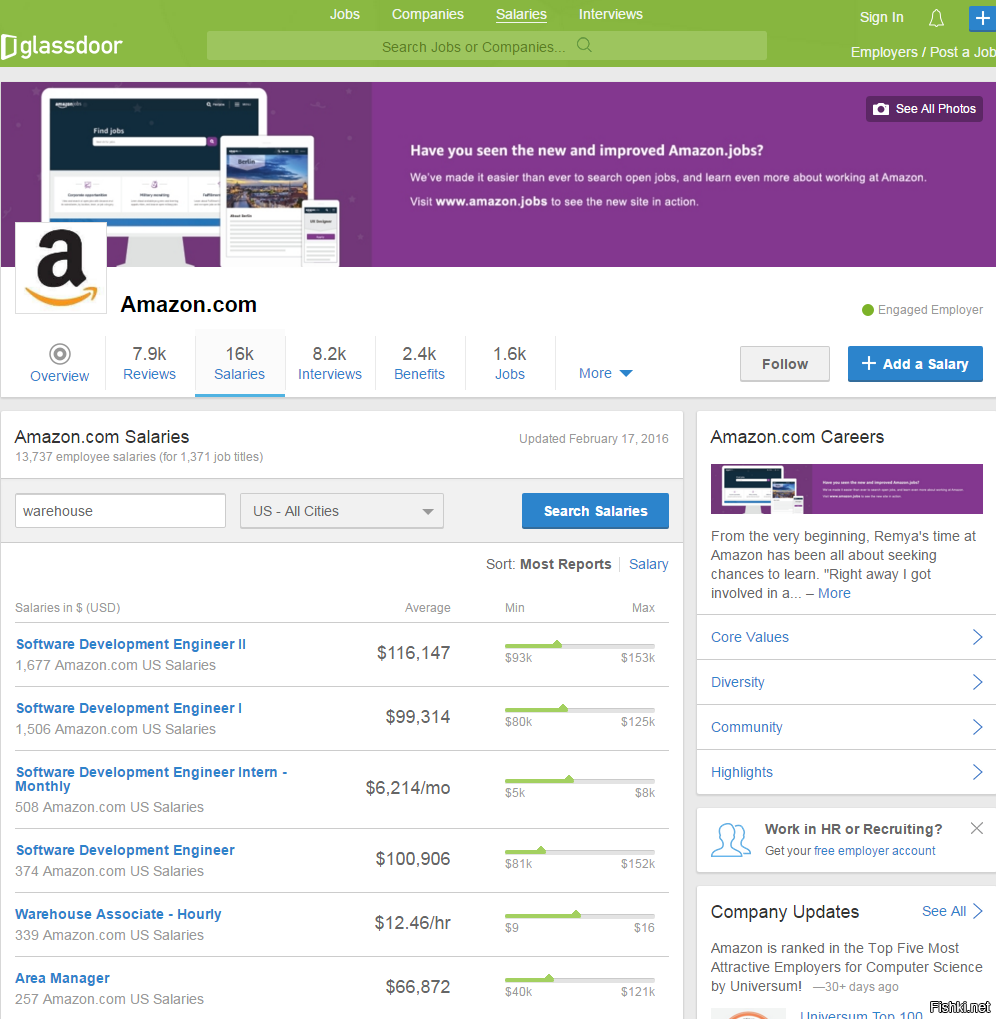Expand the Diversity section
This screenshot has width=996, height=1019.
click(x=846, y=682)
